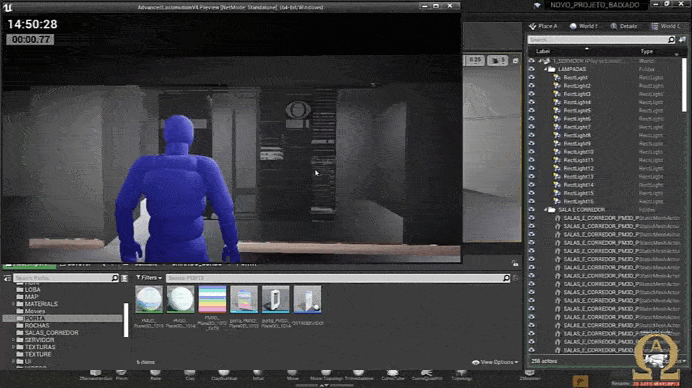This screenshot has width=692, height=388.
Task: Click the RectLight3 light icon
Action: click(x=557, y=94)
